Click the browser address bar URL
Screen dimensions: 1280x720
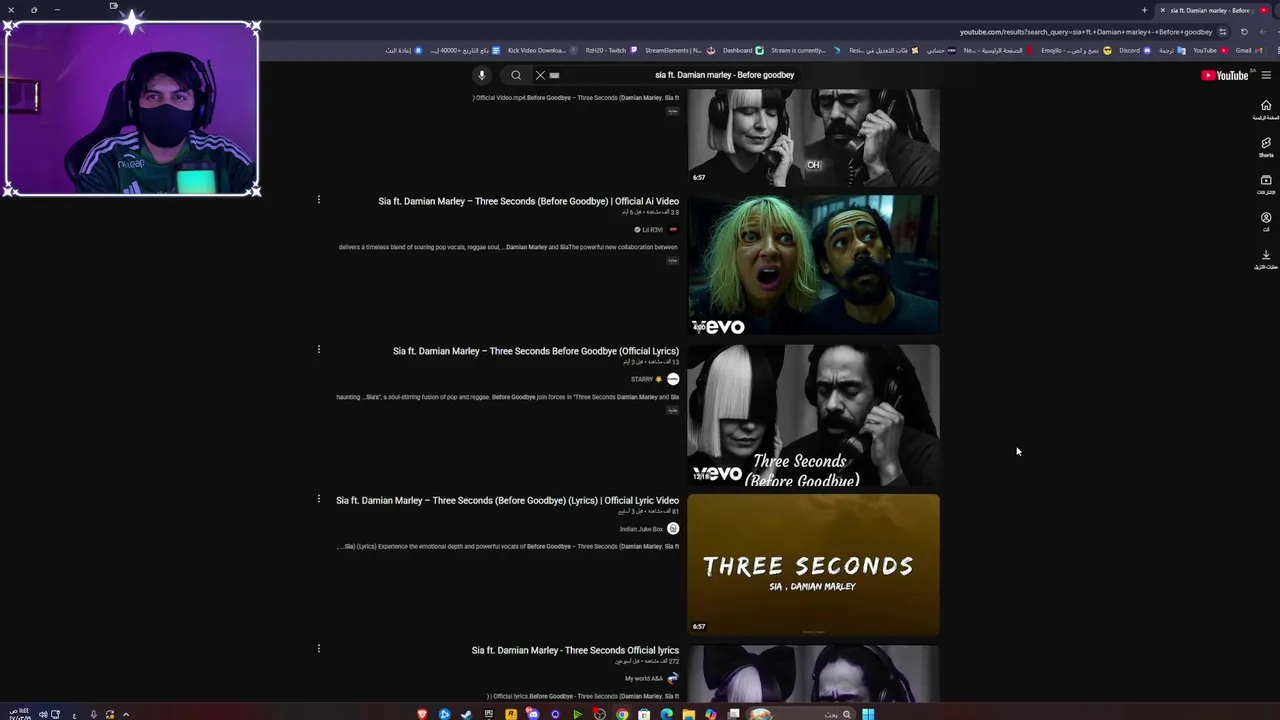tap(1085, 32)
